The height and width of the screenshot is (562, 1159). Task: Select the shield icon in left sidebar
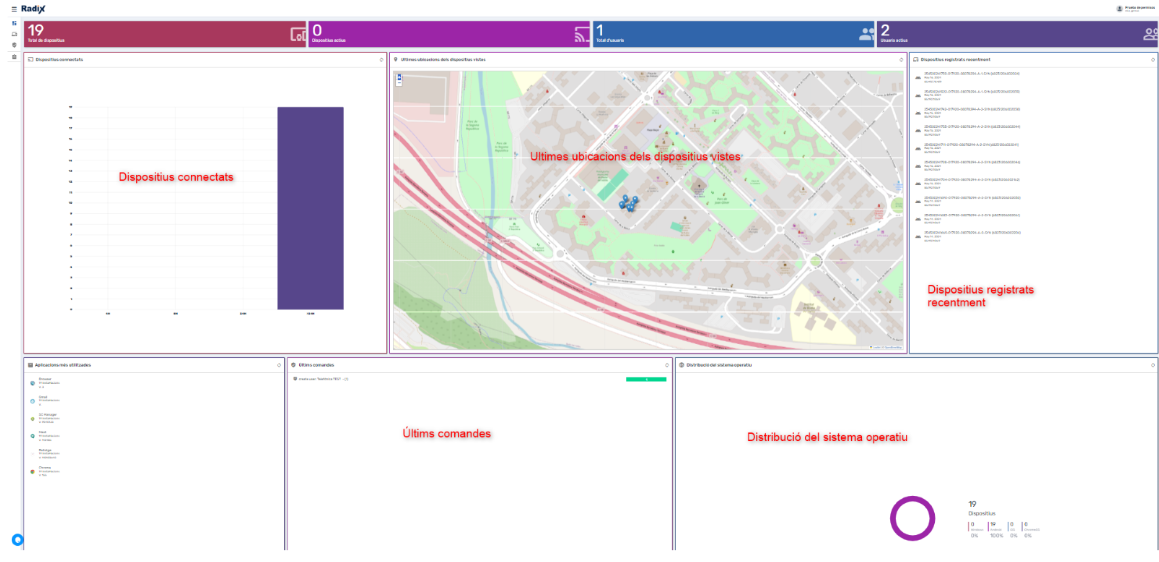pyautogui.click(x=14, y=45)
